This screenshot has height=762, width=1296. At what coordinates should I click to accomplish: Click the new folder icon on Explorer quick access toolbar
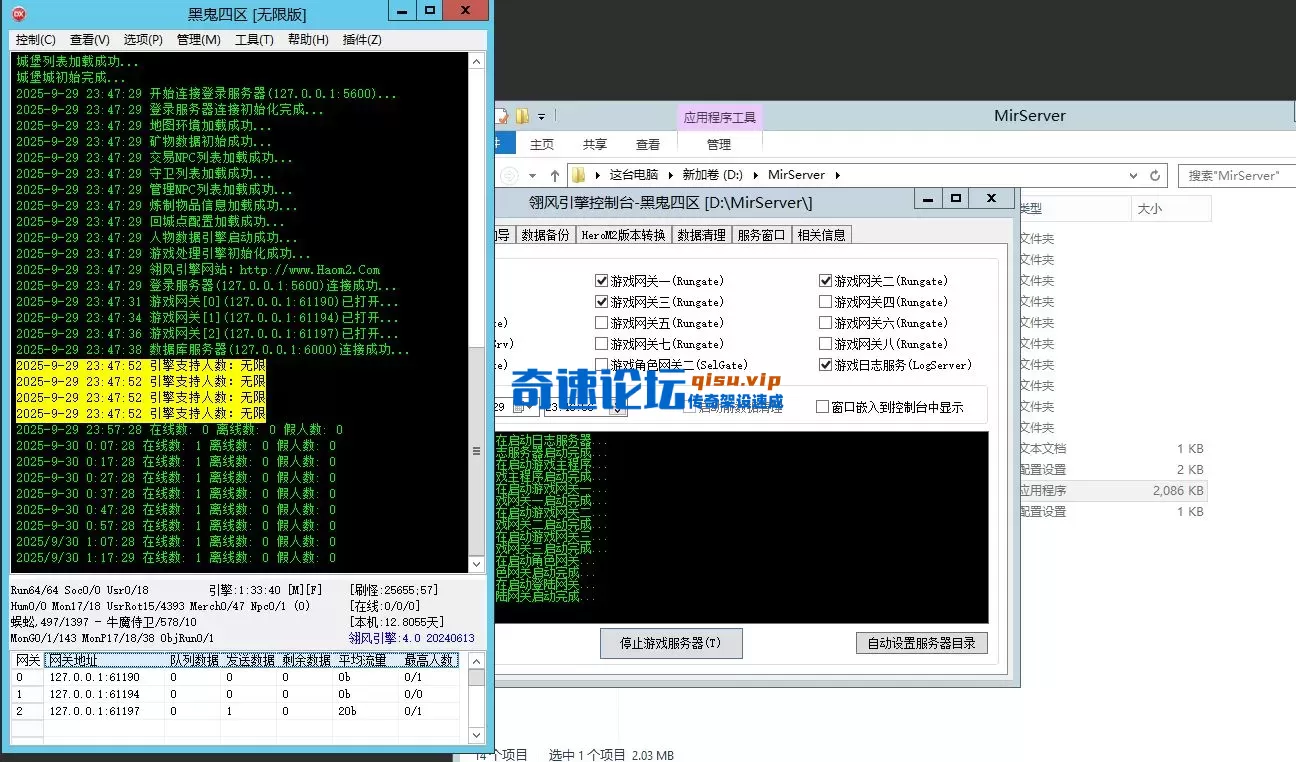(522, 116)
